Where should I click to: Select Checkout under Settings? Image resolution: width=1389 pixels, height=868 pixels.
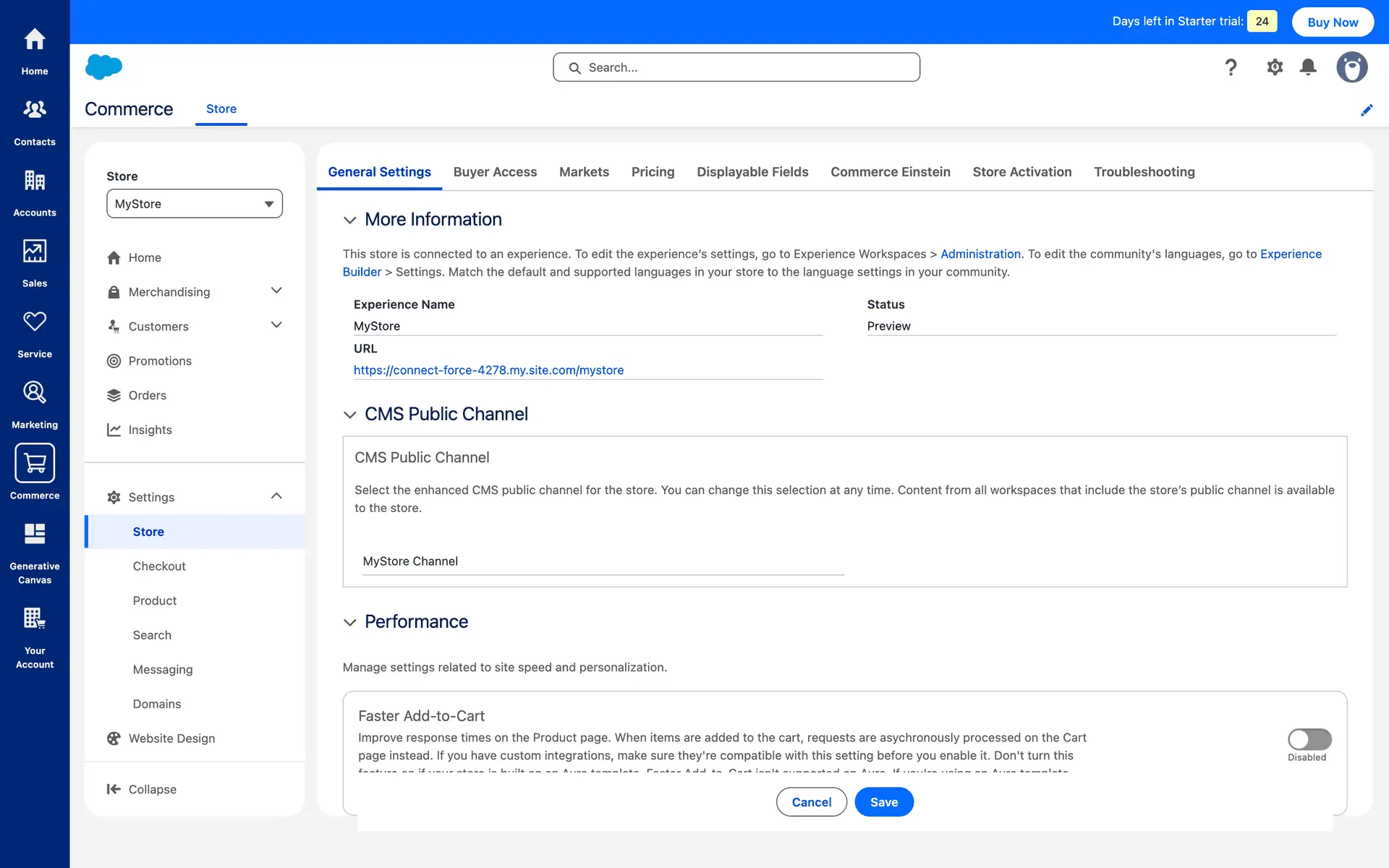(x=159, y=566)
